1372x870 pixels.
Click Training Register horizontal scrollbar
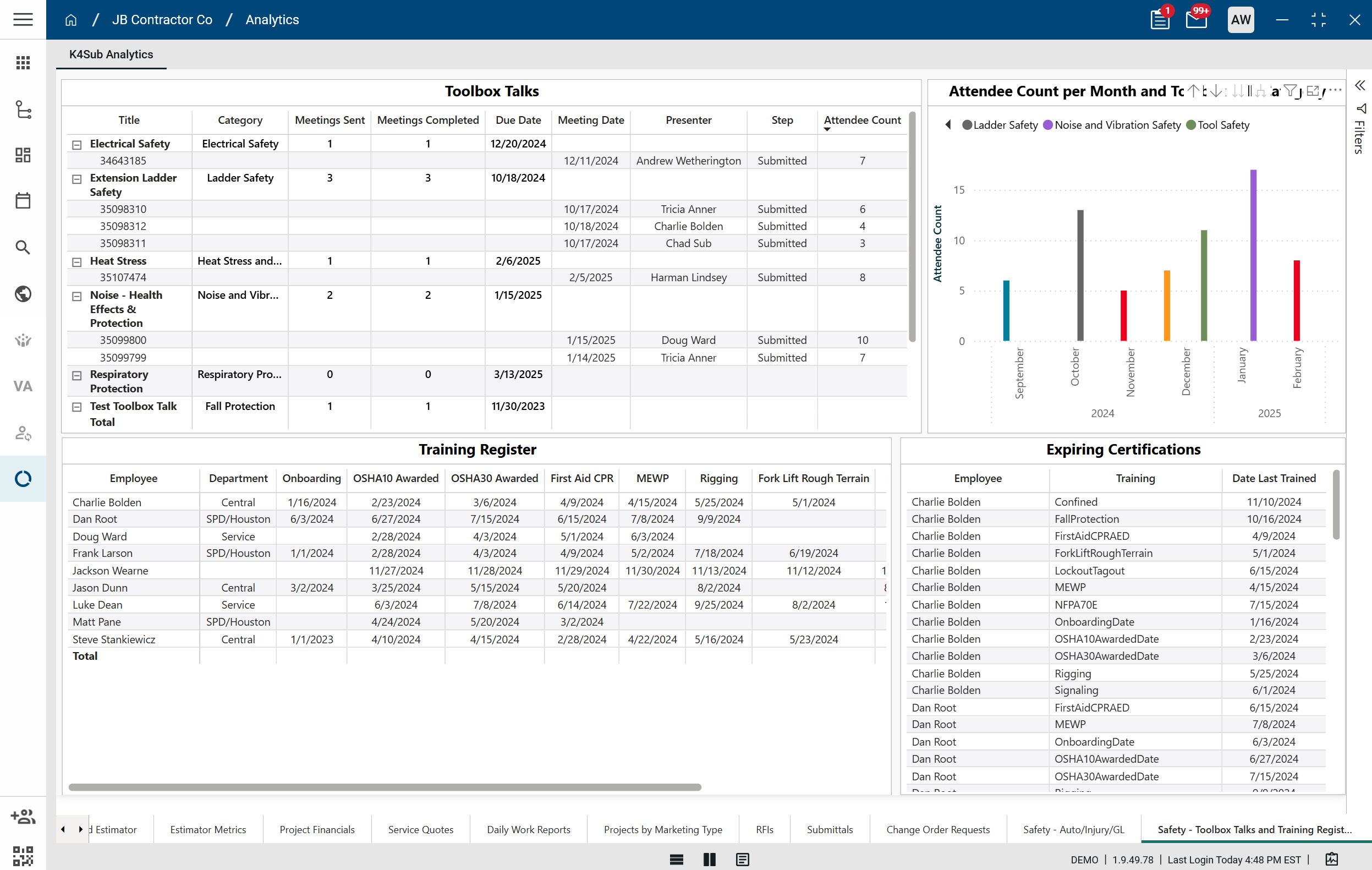point(385,787)
